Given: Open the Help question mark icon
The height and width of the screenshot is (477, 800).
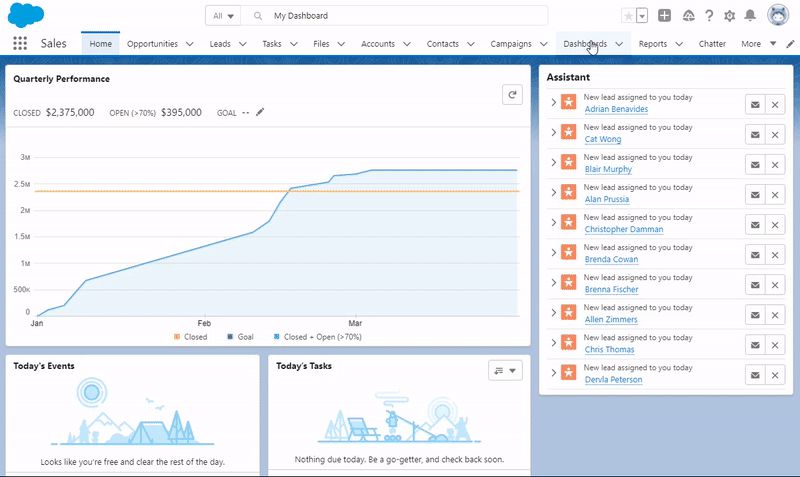Looking at the screenshot, I should tap(709, 16).
